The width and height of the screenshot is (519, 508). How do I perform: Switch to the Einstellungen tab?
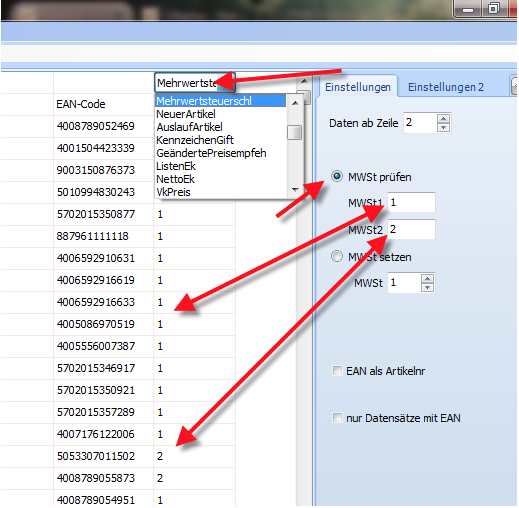point(358,87)
